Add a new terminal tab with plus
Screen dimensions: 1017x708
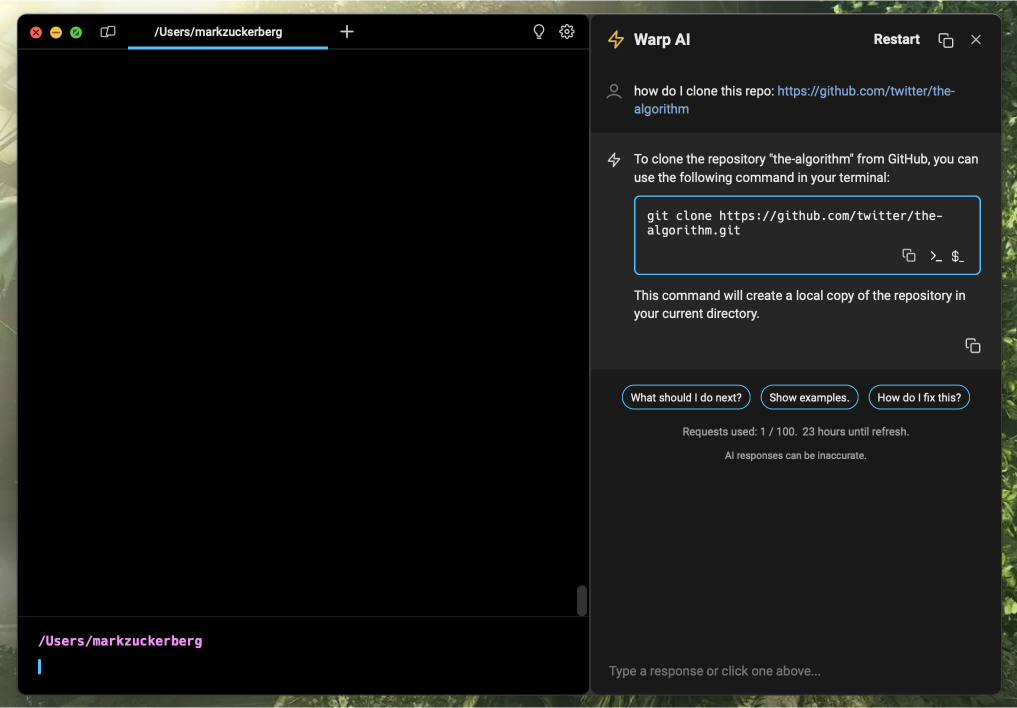(347, 32)
